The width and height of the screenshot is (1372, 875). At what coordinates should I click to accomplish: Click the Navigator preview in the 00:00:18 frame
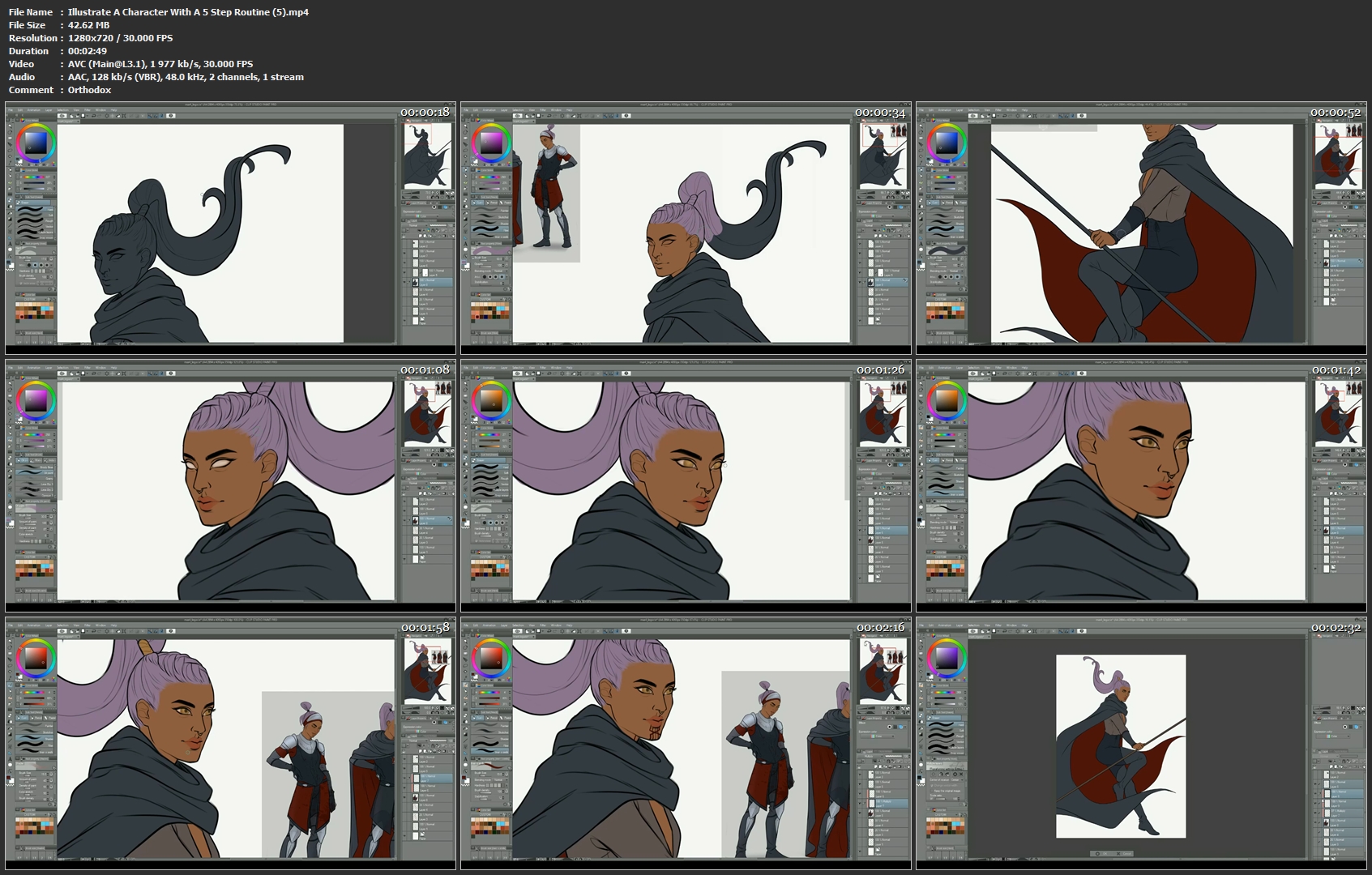coord(427,156)
